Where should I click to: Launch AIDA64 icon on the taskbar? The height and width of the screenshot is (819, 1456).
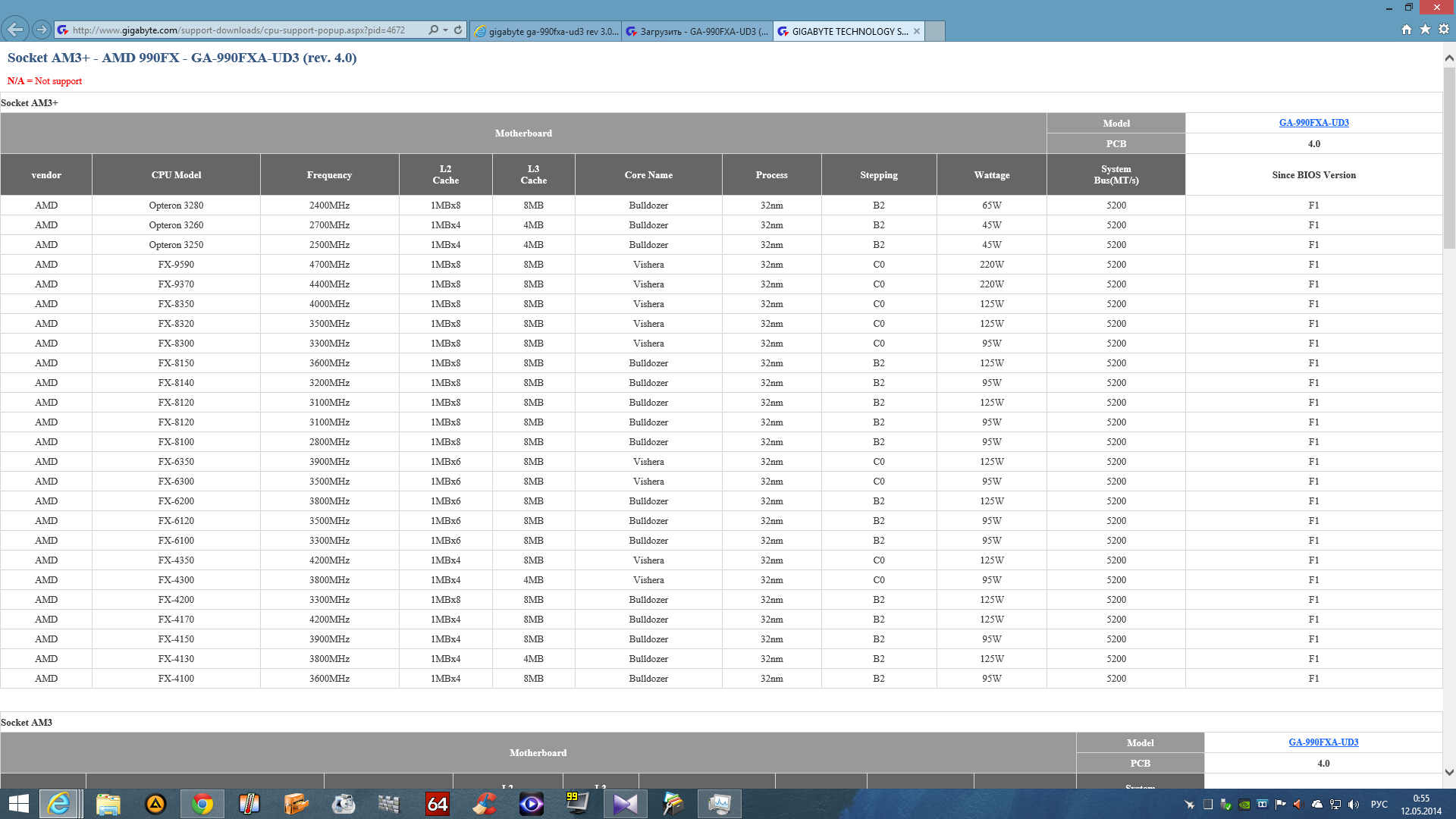pos(438,804)
